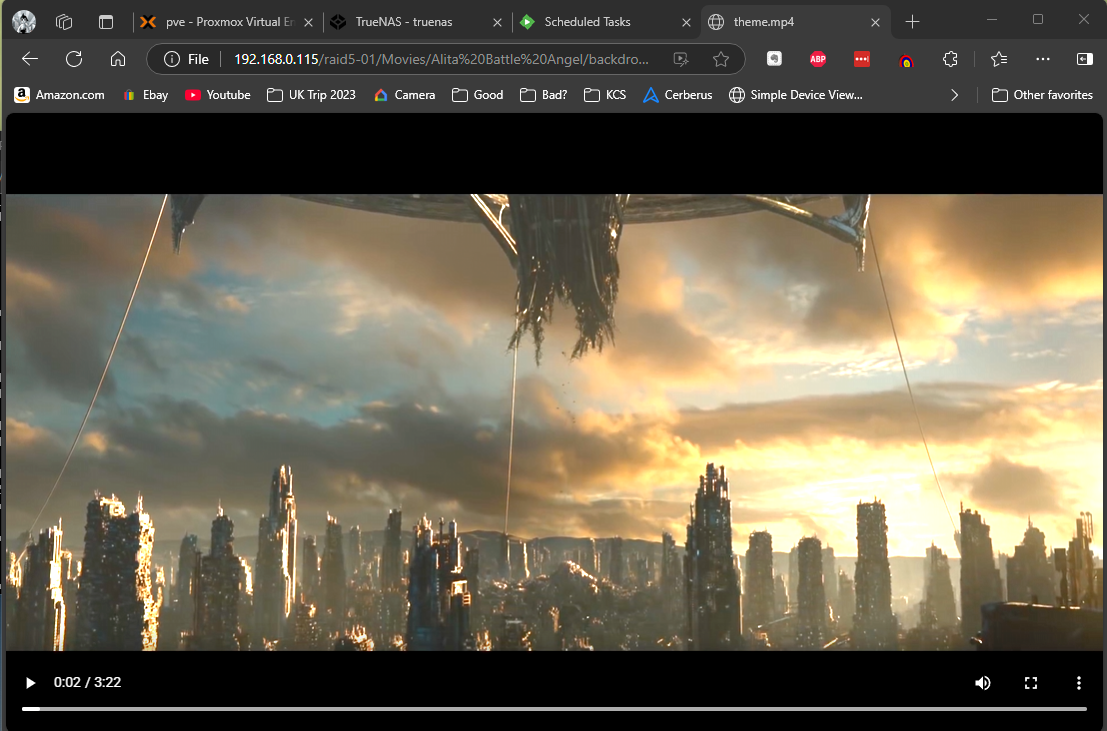Image resolution: width=1107 pixels, height=731 pixels.
Task: Go to the home page
Action: tap(118, 59)
